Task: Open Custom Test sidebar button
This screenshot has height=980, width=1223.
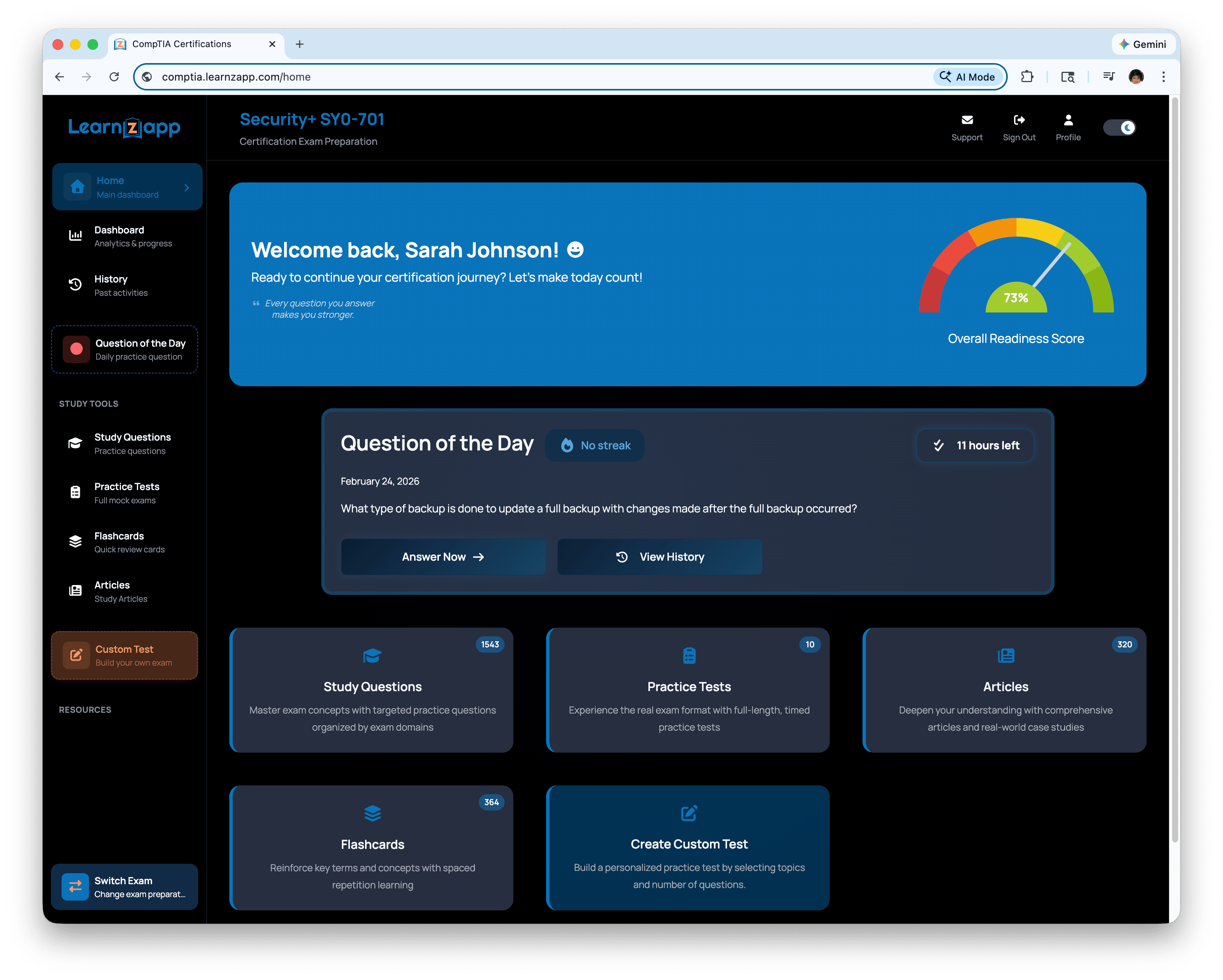Action: (x=125, y=656)
